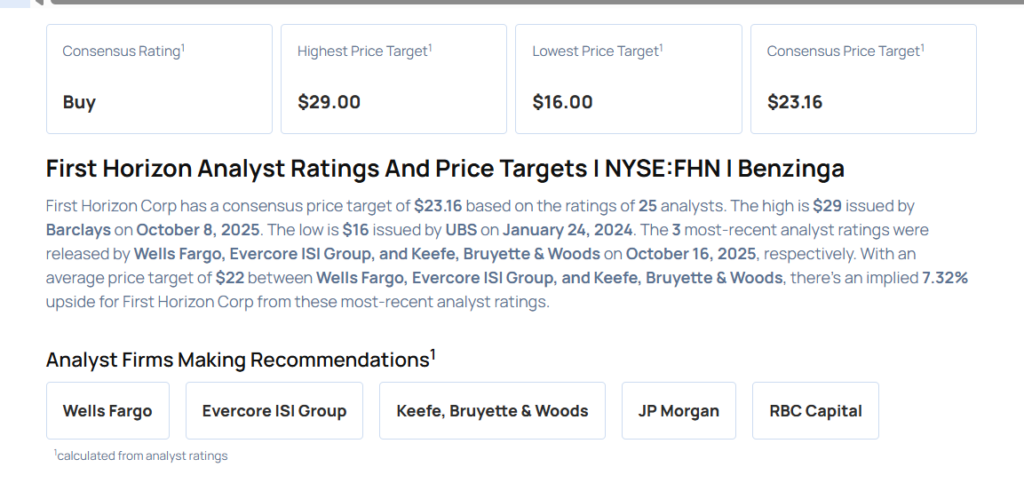Click the 'calculated from analyst ratings' footnote

141,456
